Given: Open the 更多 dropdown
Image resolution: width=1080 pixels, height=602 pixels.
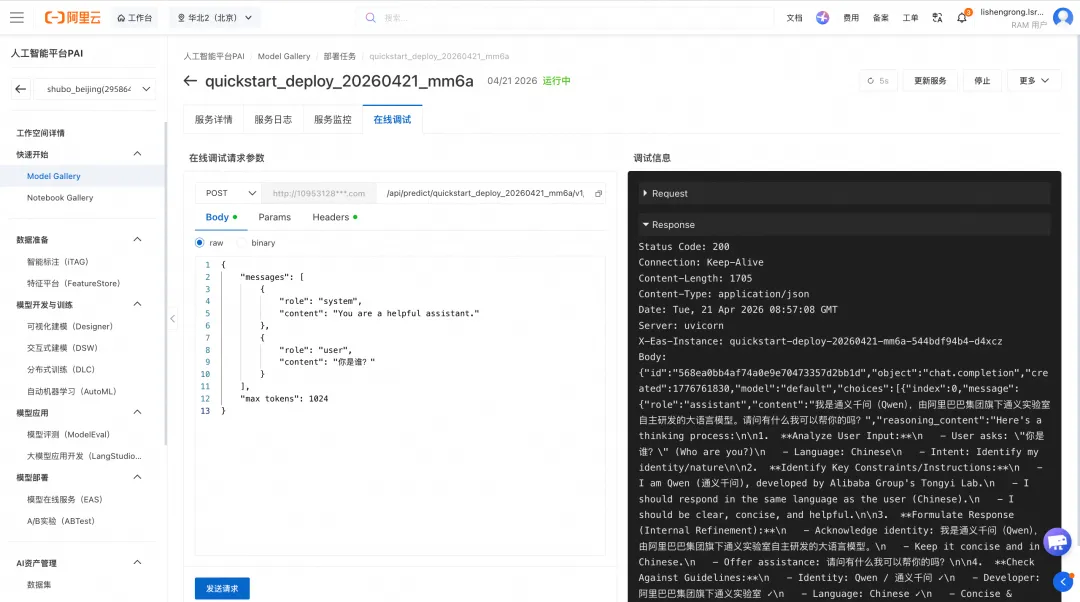Looking at the screenshot, I should click(1034, 81).
